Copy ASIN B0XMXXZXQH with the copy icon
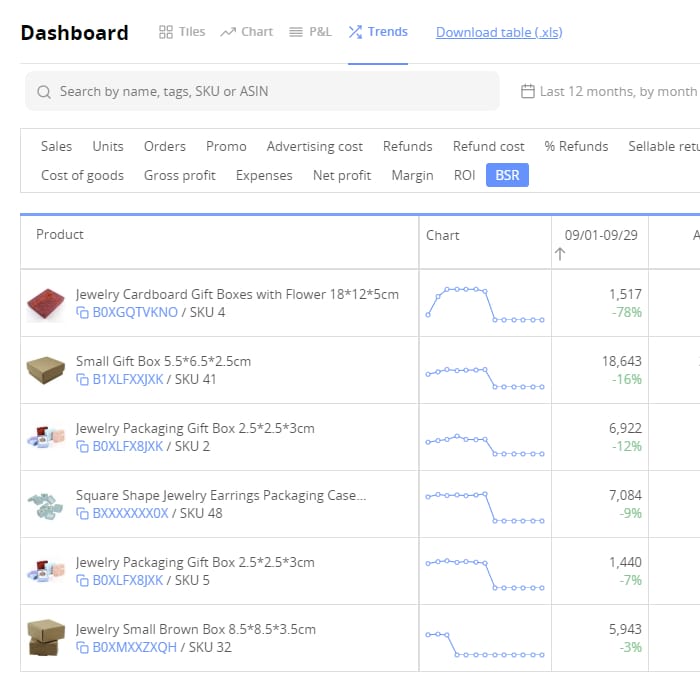The width and height of the screenshot is (700, 700). (x=83, y=648)
